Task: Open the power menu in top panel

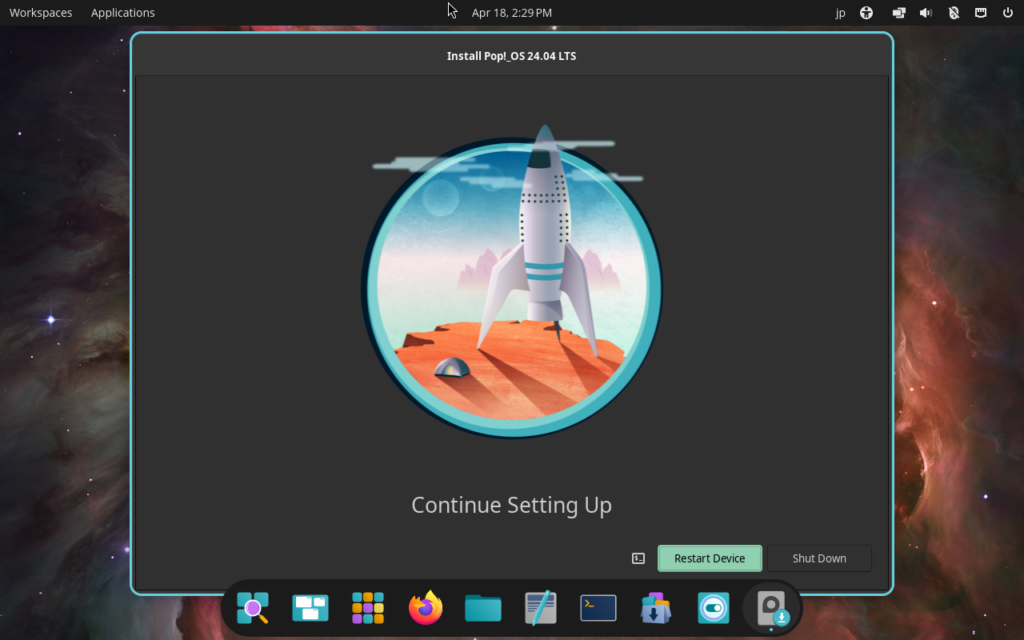Action: click(x=1008, y=13)
